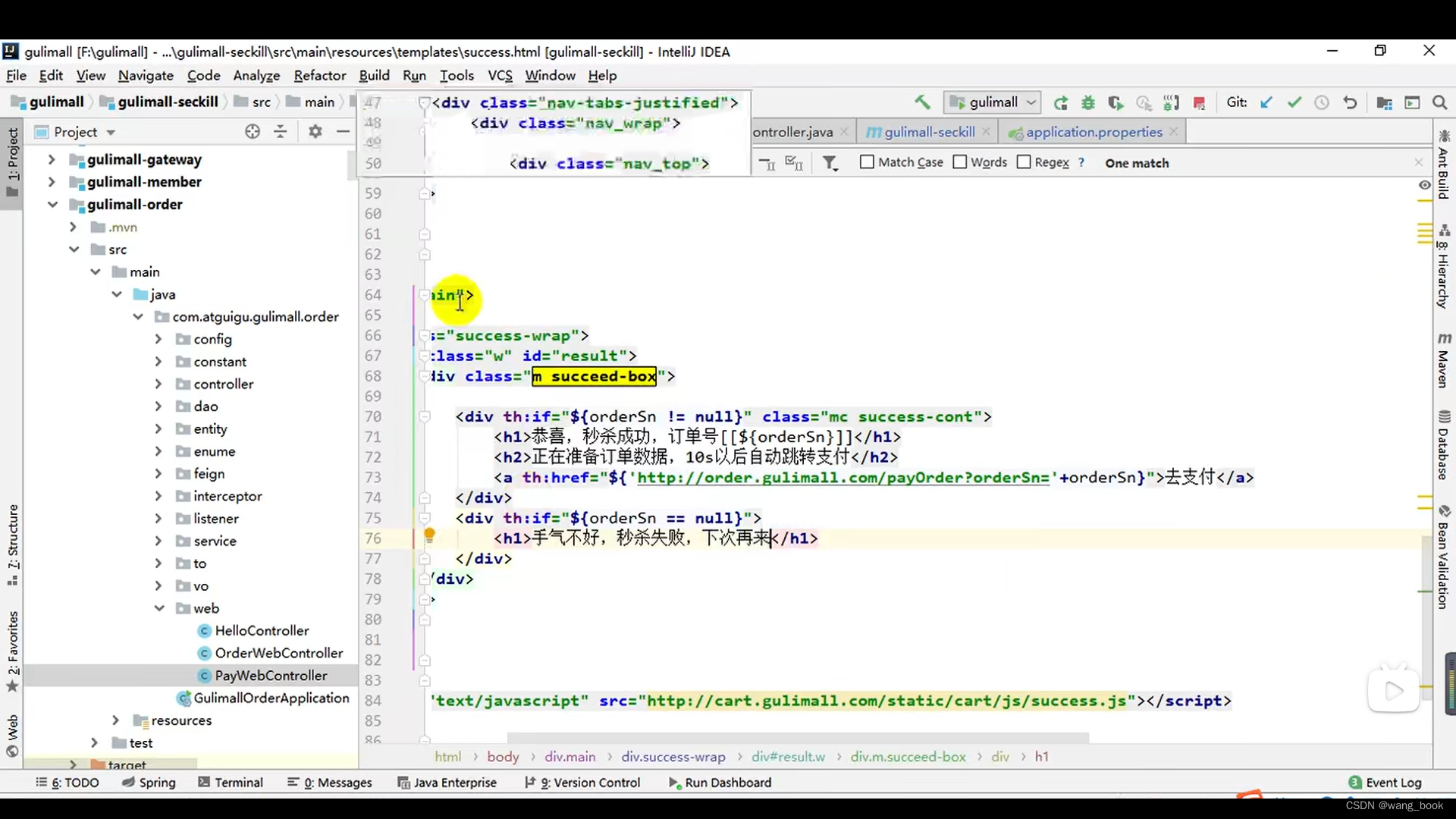Switch to the application.properties tab
The width and height of the screenshot is (1456, 819).
(x=1094, y=132)
